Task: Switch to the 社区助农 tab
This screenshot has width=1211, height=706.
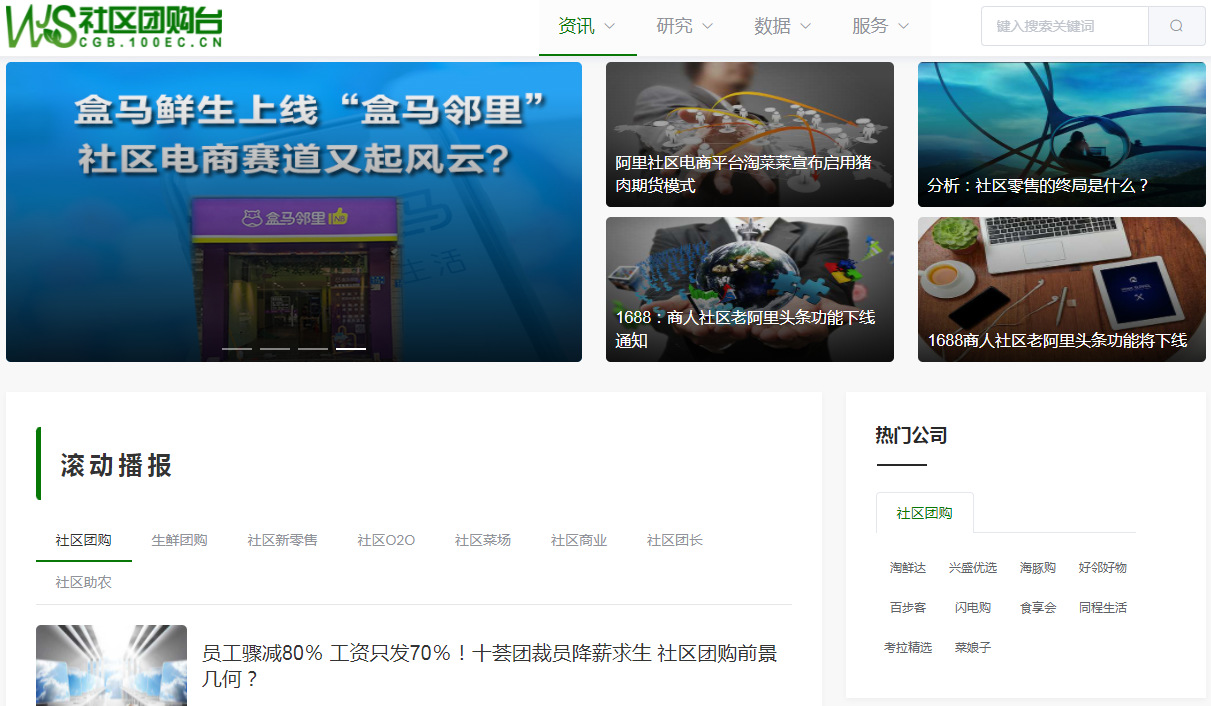Action: 84,582
